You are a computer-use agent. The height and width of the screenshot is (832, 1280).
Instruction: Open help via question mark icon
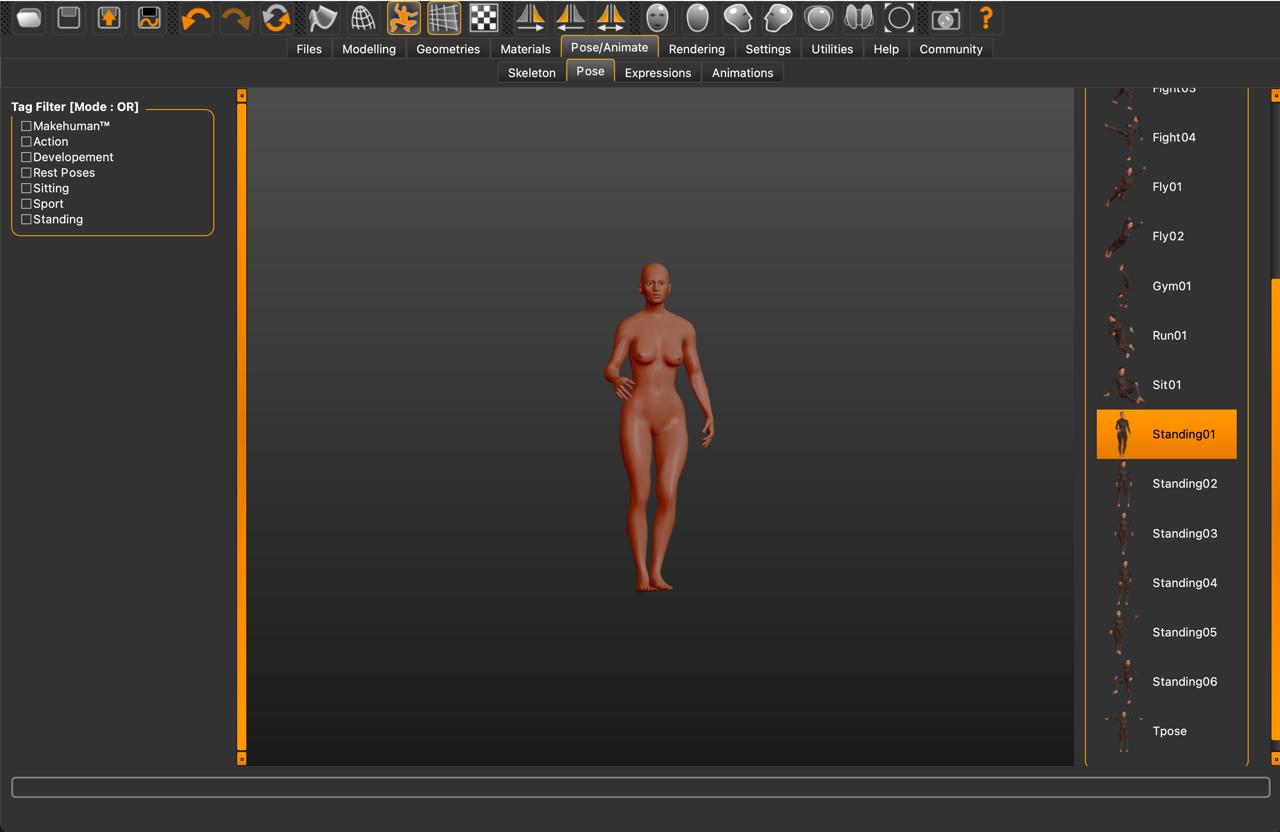click(986, 18)
